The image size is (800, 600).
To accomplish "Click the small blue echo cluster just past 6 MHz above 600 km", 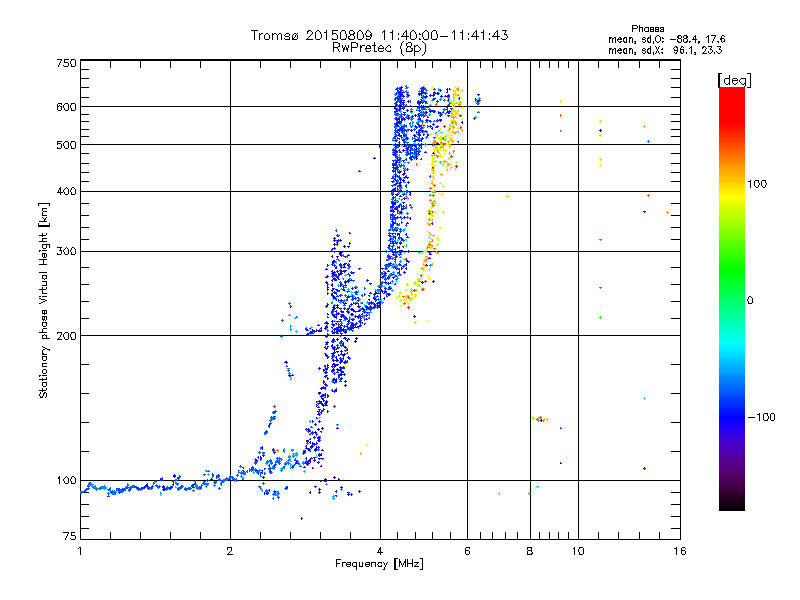I will tap(478, 99).
